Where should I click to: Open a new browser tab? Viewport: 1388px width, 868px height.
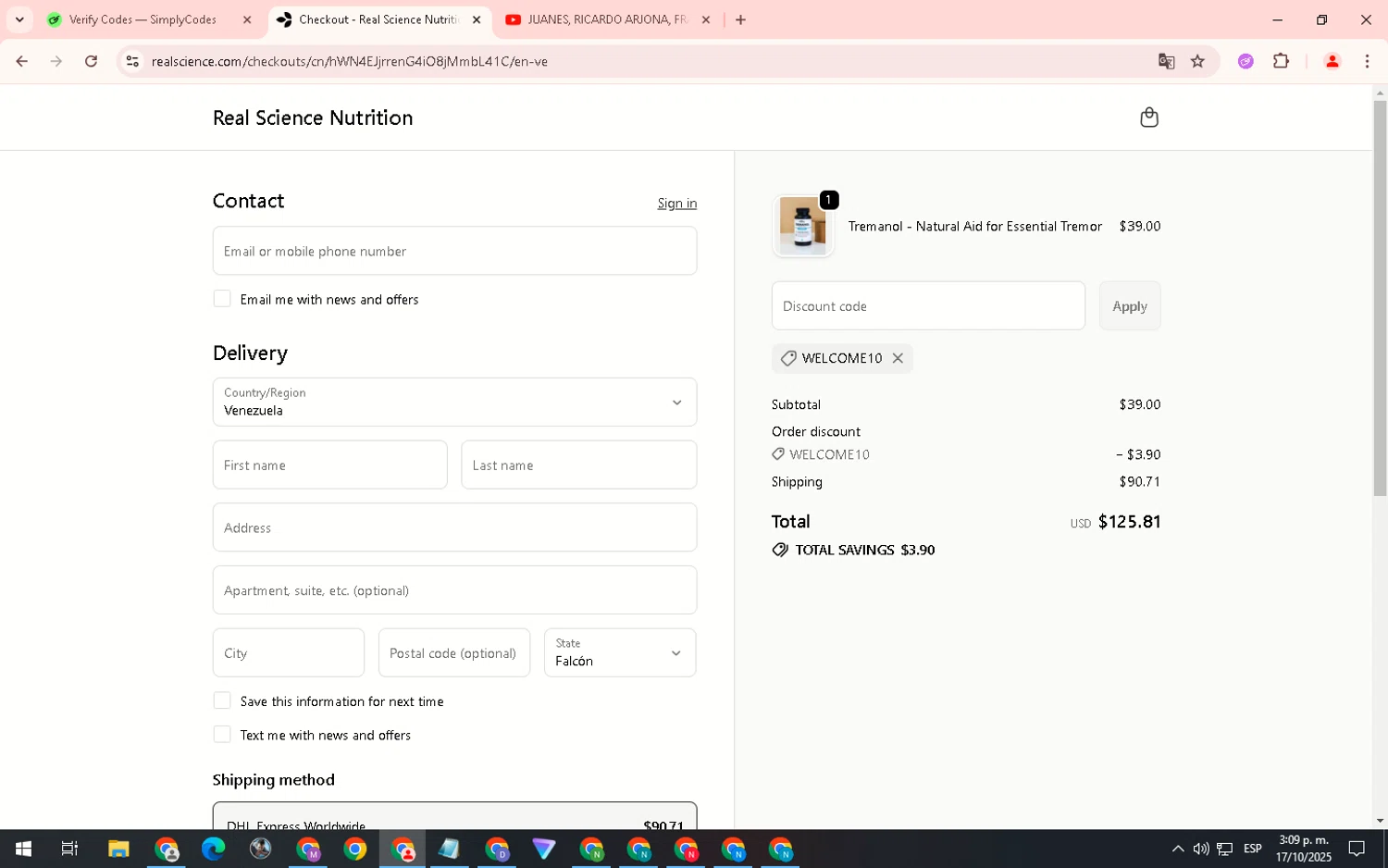point(740,19)
